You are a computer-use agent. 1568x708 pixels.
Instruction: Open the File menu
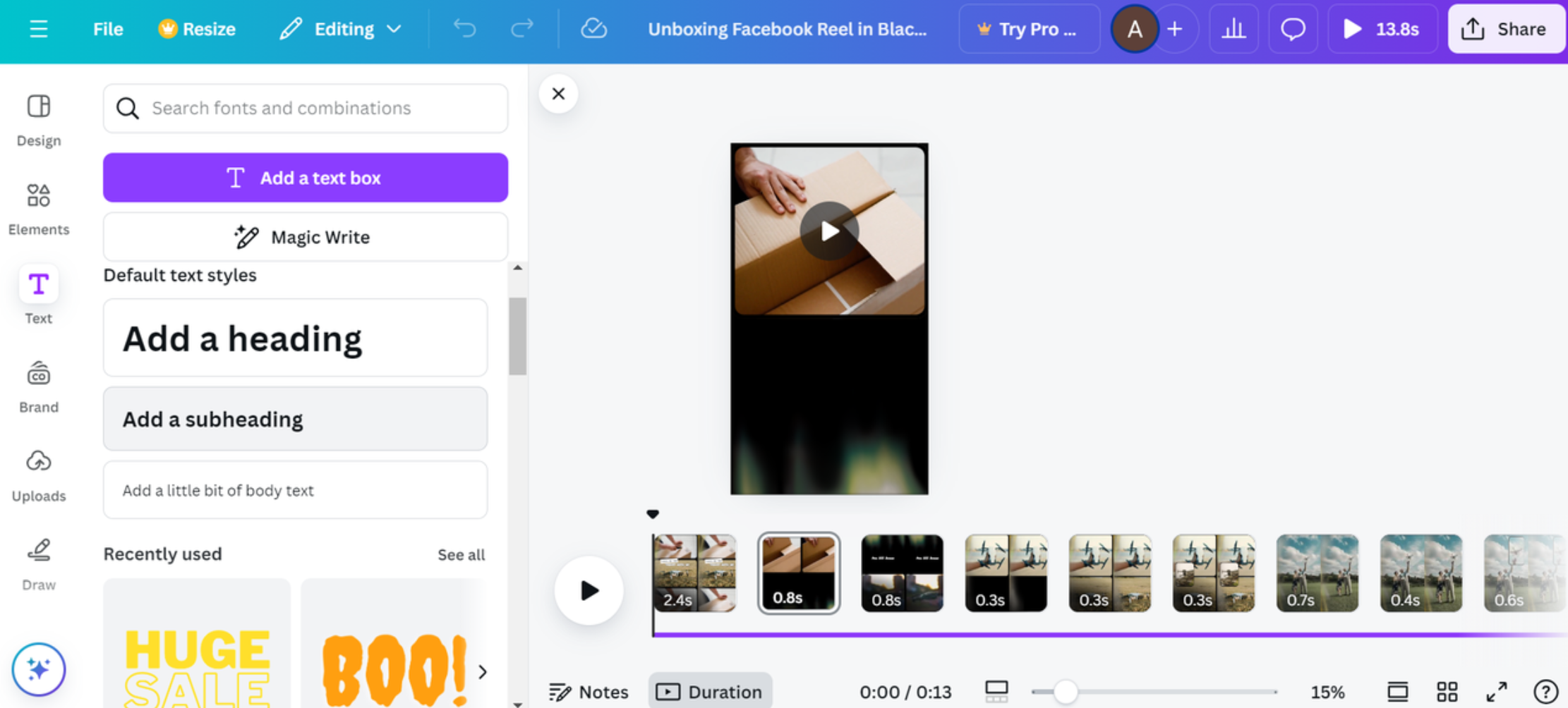pyautogui.click(x=107, y=29)
